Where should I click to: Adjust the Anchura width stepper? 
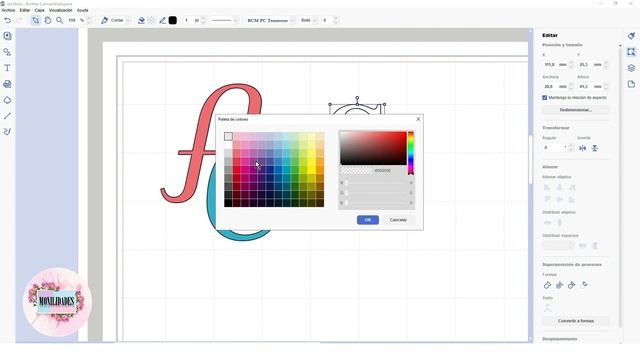click(x=571, y=87)
